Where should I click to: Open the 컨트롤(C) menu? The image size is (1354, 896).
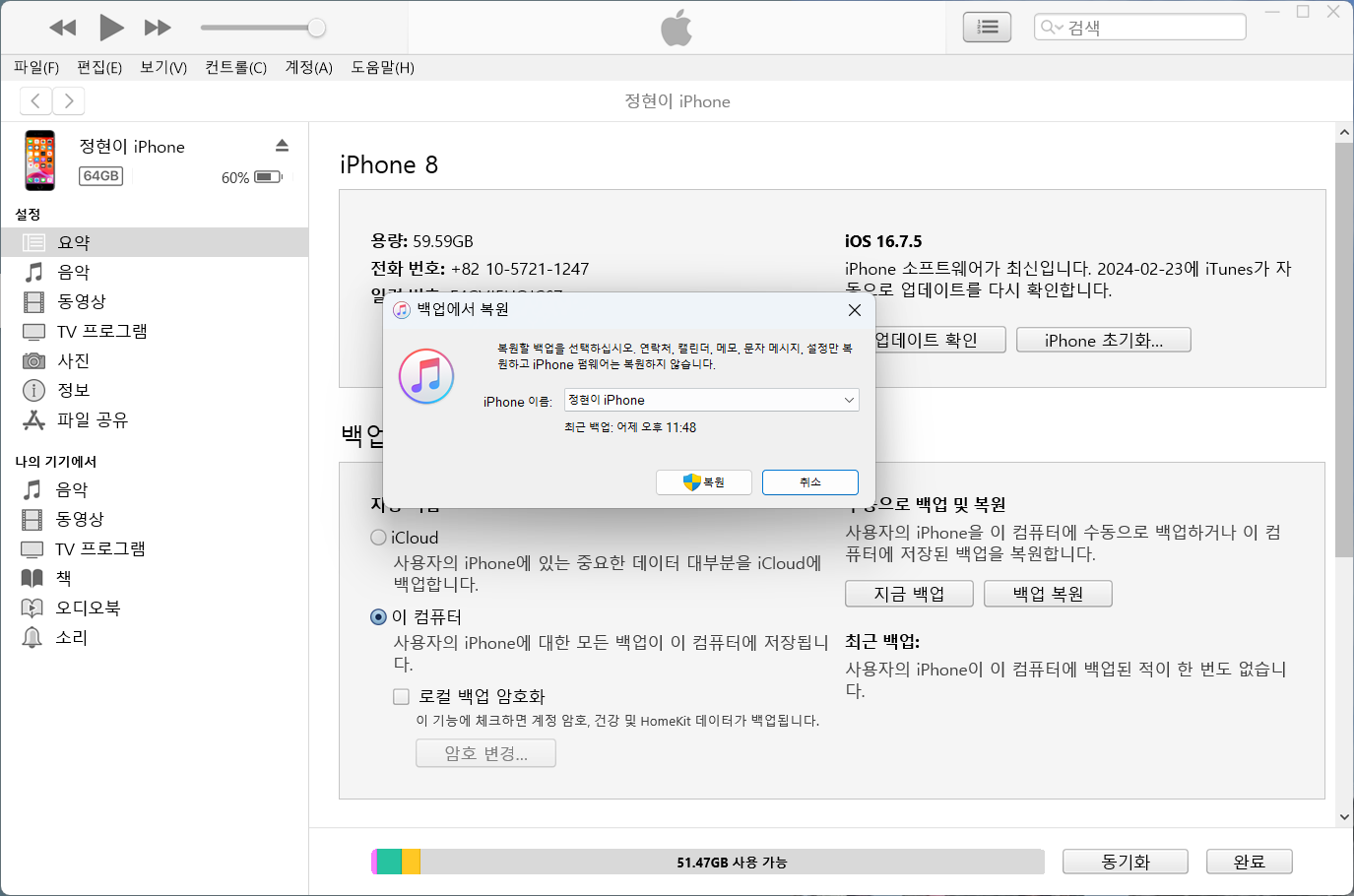236,67
